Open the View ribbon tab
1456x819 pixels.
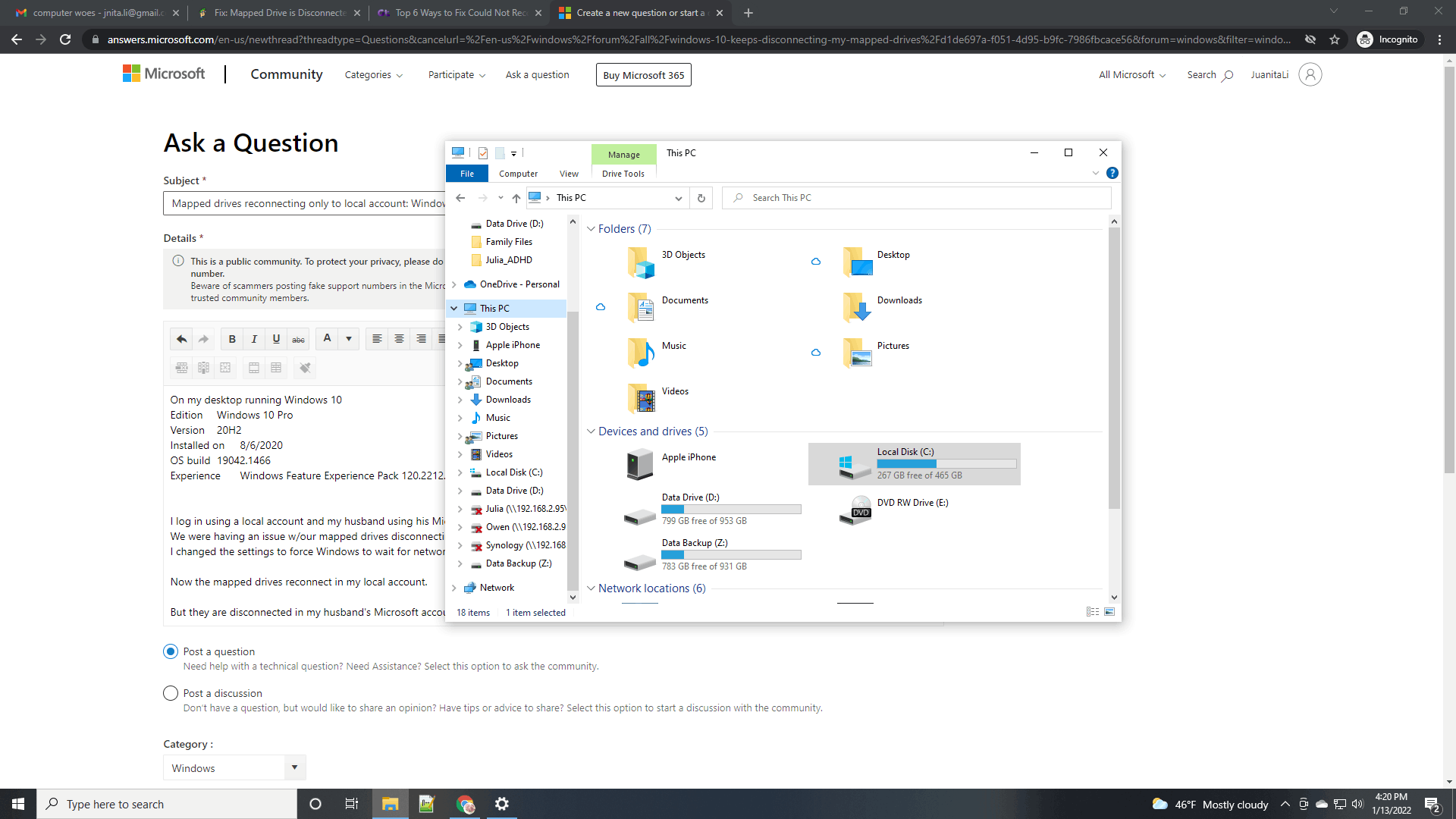point(569,174)
